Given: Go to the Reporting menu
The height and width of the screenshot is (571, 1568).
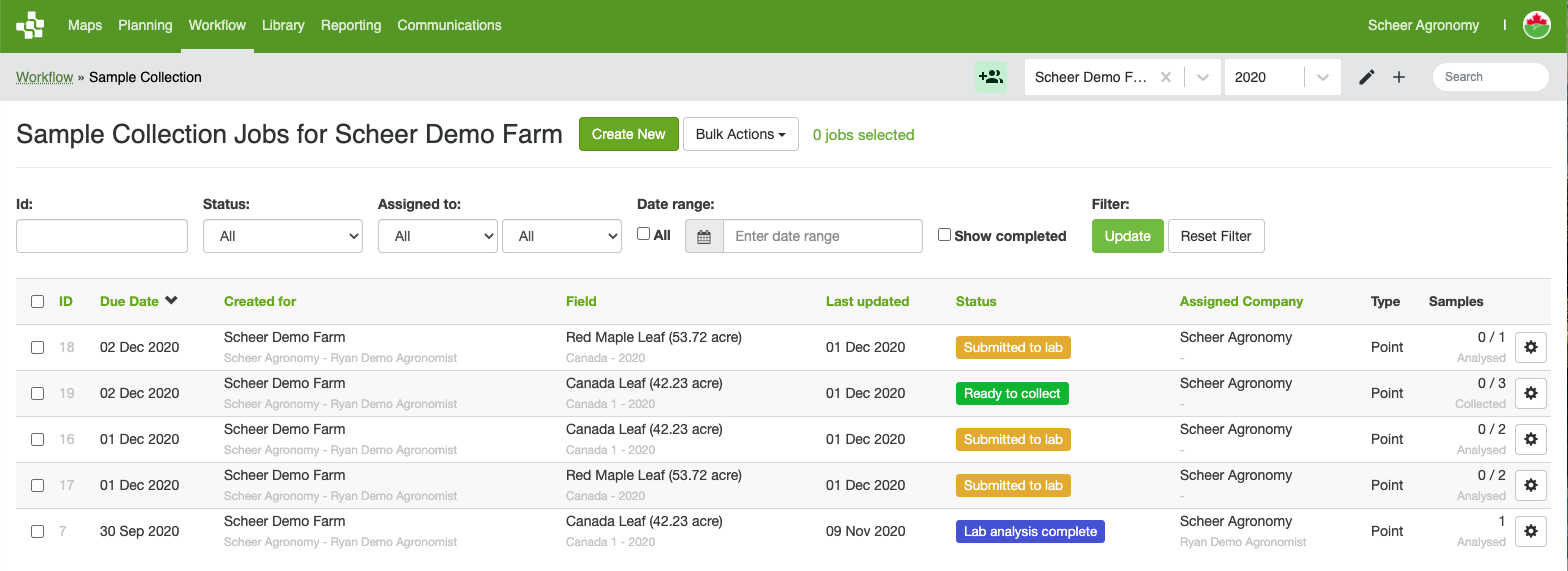Looking at the screenshot, I should pos(351,25).
